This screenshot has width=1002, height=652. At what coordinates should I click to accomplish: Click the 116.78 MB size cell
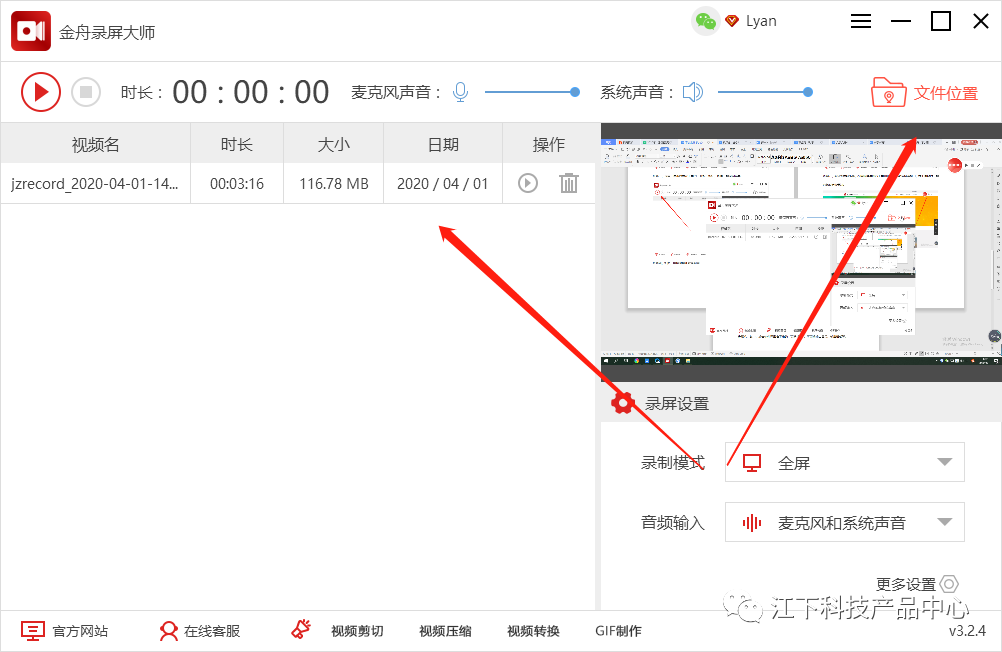click(x=334, y=183)
